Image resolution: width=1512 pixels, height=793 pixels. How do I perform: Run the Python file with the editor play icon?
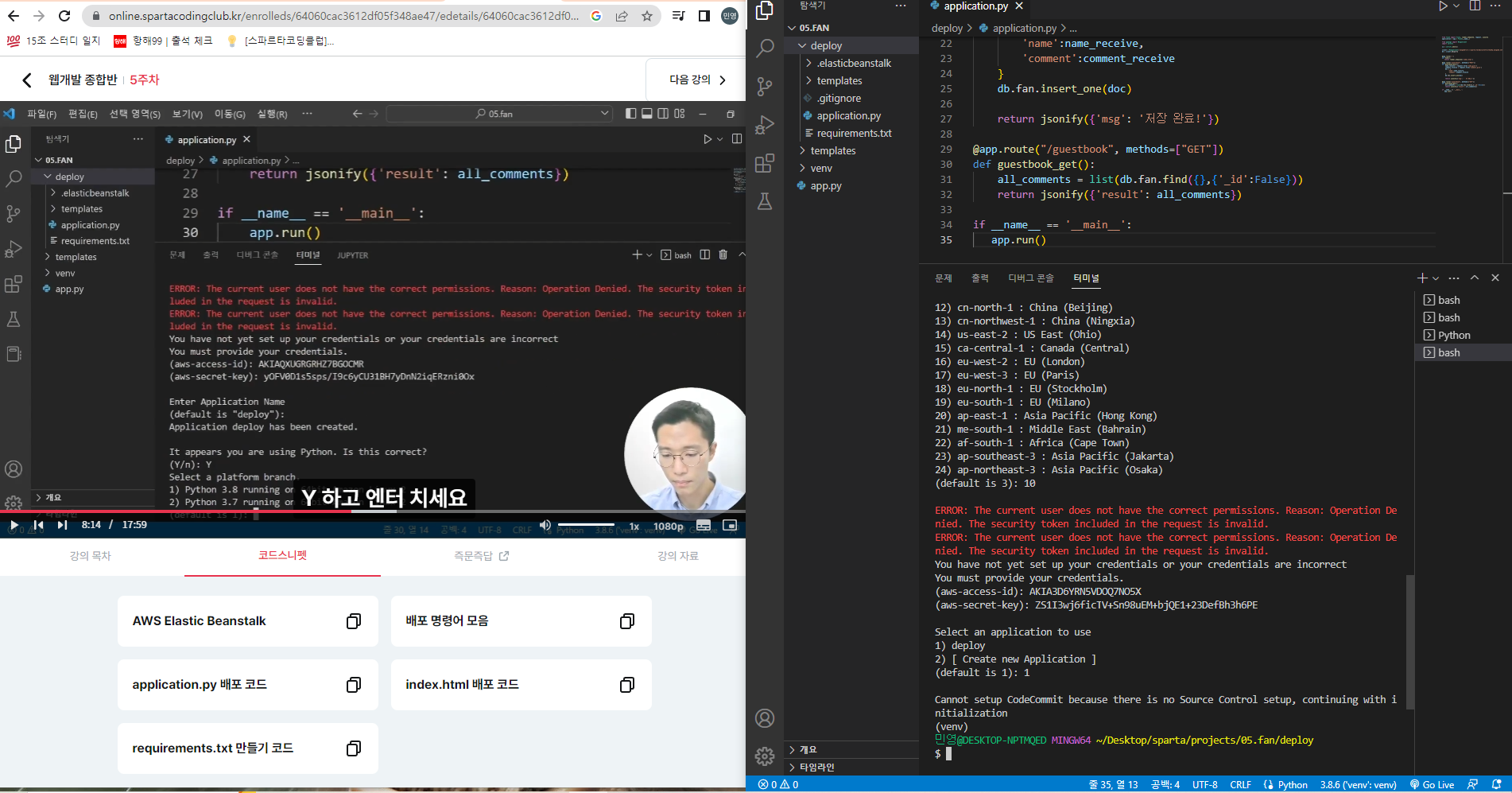[1443, 6]
